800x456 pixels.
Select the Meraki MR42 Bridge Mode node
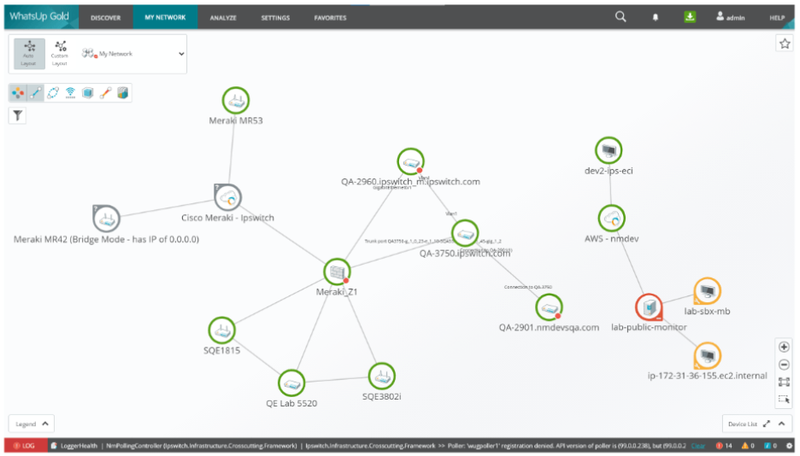click(x=106, y=219)
